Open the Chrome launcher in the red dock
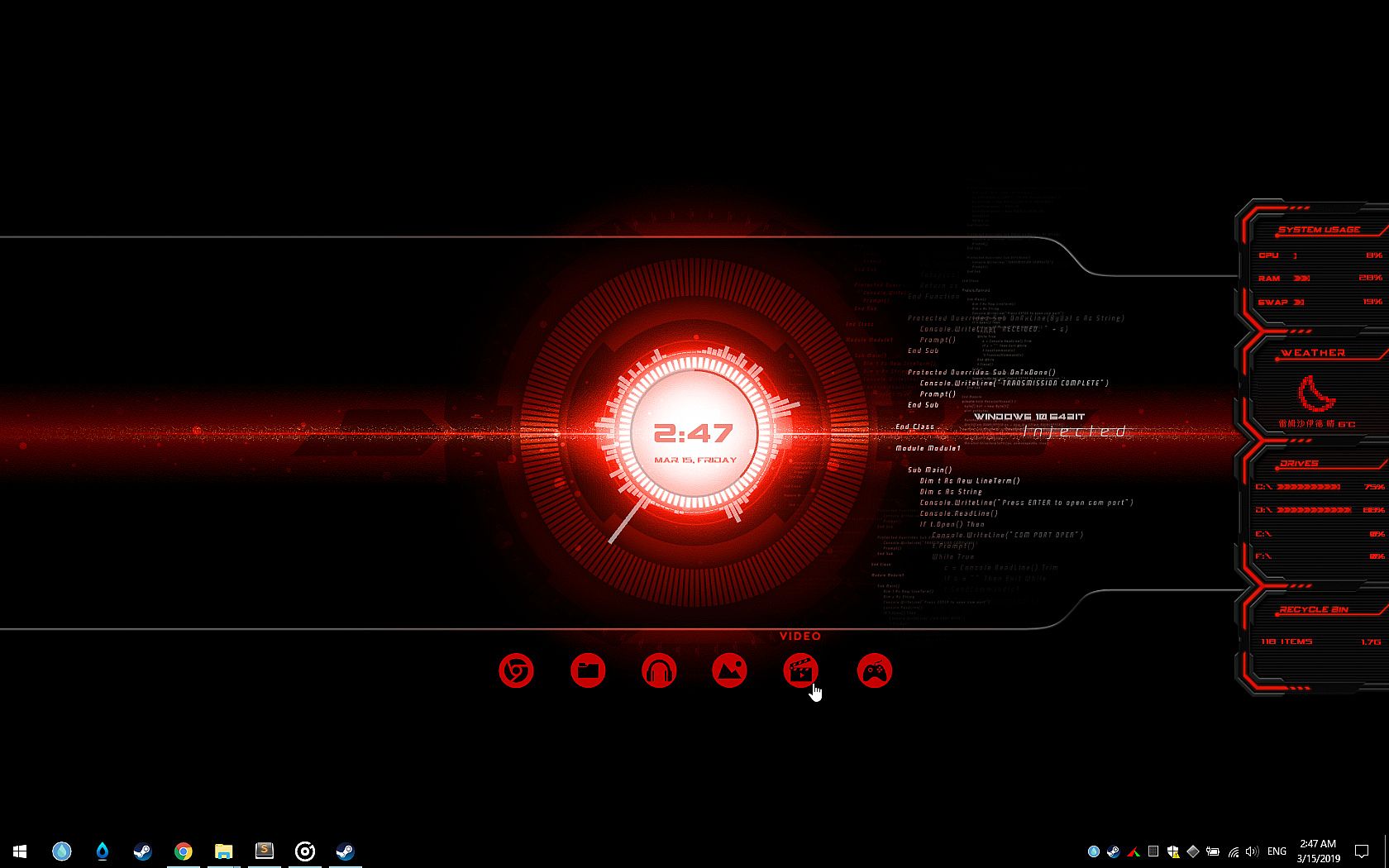This screenshot has height=868, width=1389. click(x=516, y=670)
